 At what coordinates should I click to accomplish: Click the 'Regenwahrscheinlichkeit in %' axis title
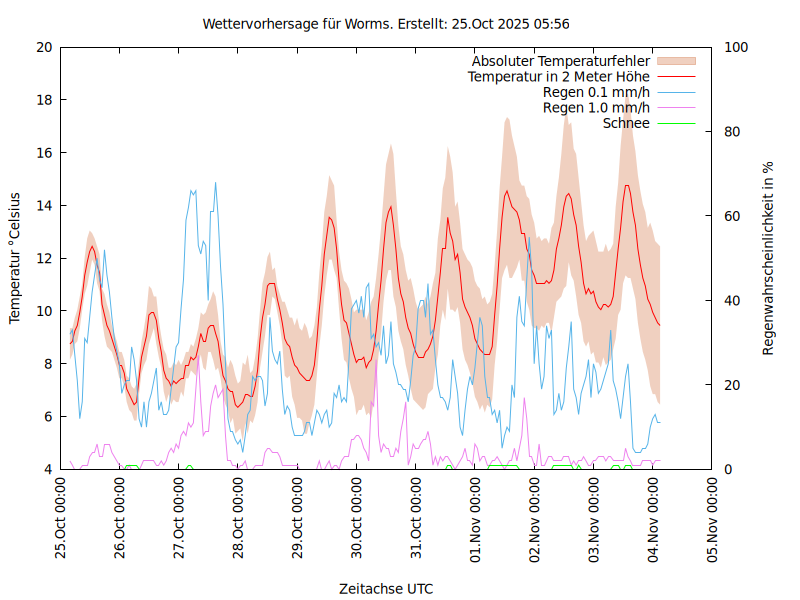pyautogui.click(x=768, y=258)
